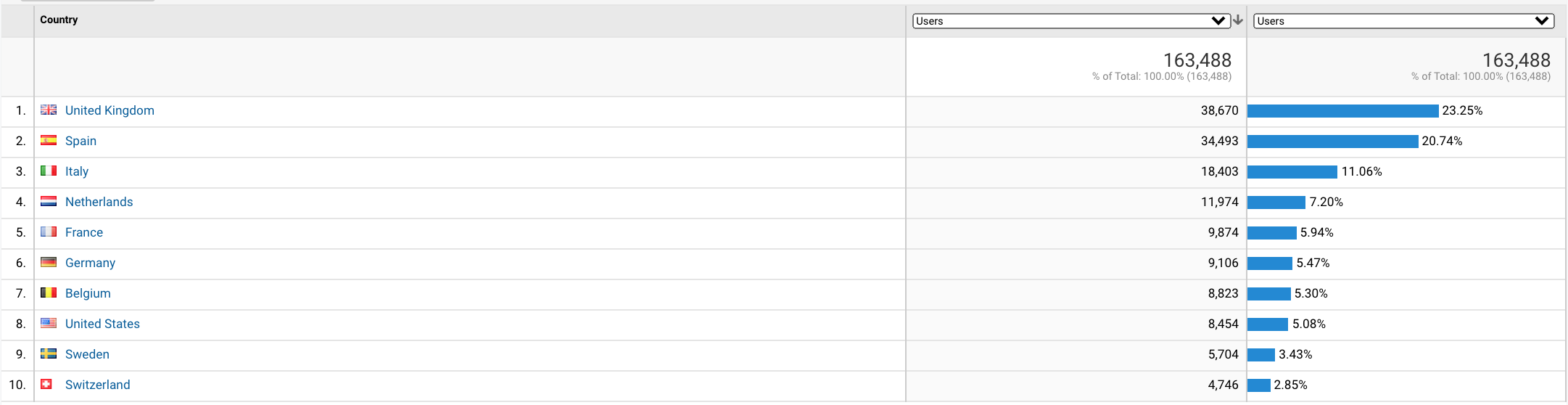Open the second Users metric dropdown
The width and height of the screenshot is (1568, 405).
pyautogui.click(x=1404, y=21)
